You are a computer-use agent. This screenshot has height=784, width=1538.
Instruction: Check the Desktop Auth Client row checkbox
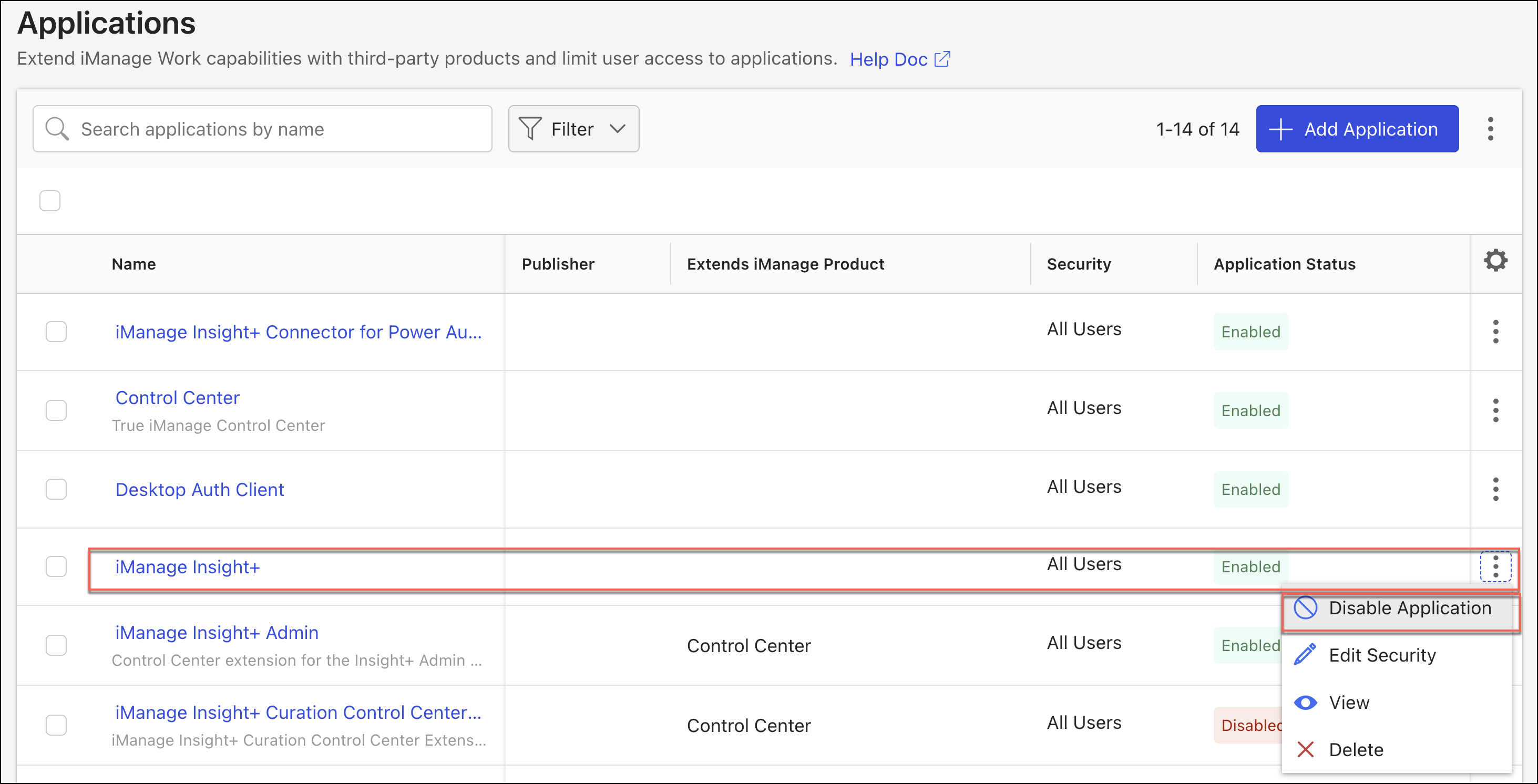pyautogui.click(x=56, y=489)
